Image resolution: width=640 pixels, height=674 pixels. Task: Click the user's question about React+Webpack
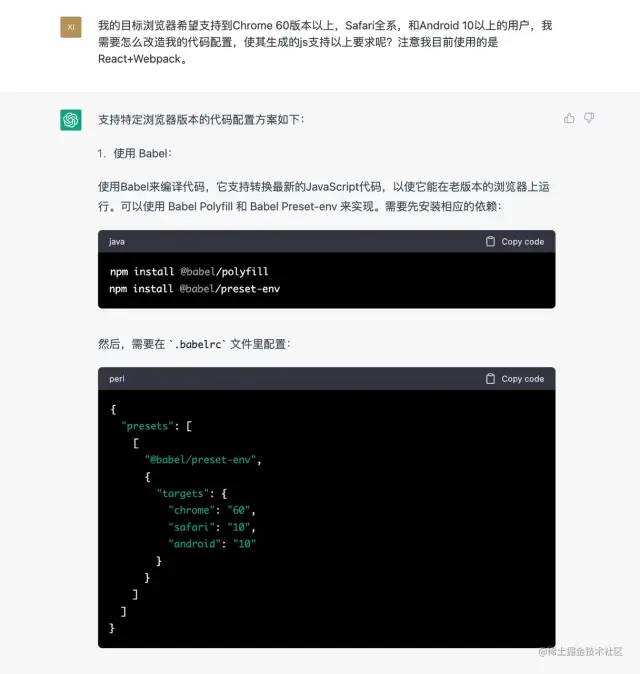click(325, 42)
